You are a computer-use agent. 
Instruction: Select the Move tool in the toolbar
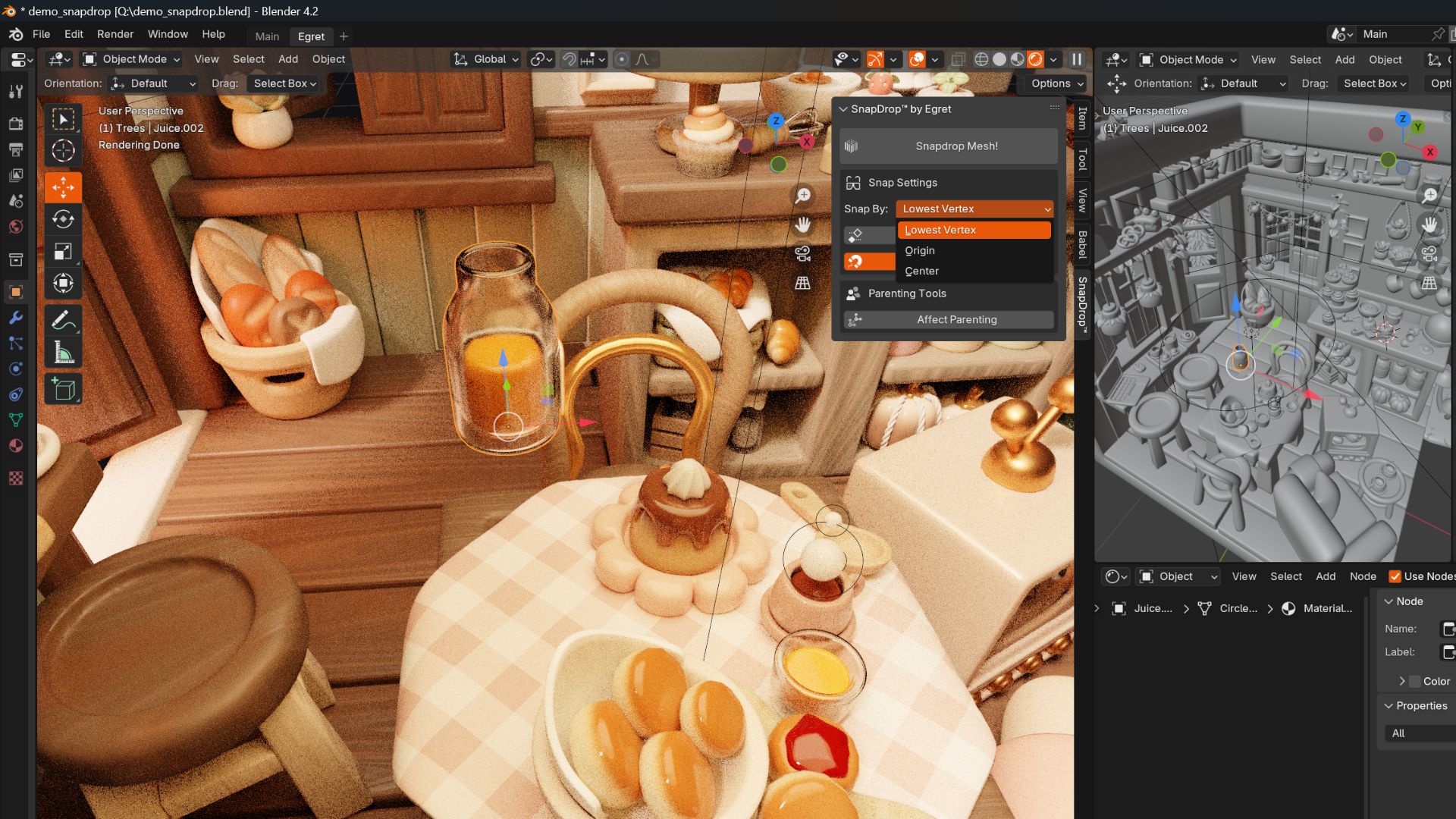pos(63,187)
